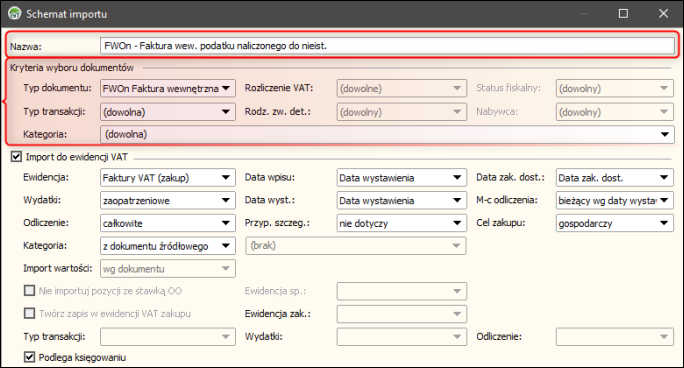
Task: Open the Typ dokumentu dropdown
Action: [x=168, y=89]
